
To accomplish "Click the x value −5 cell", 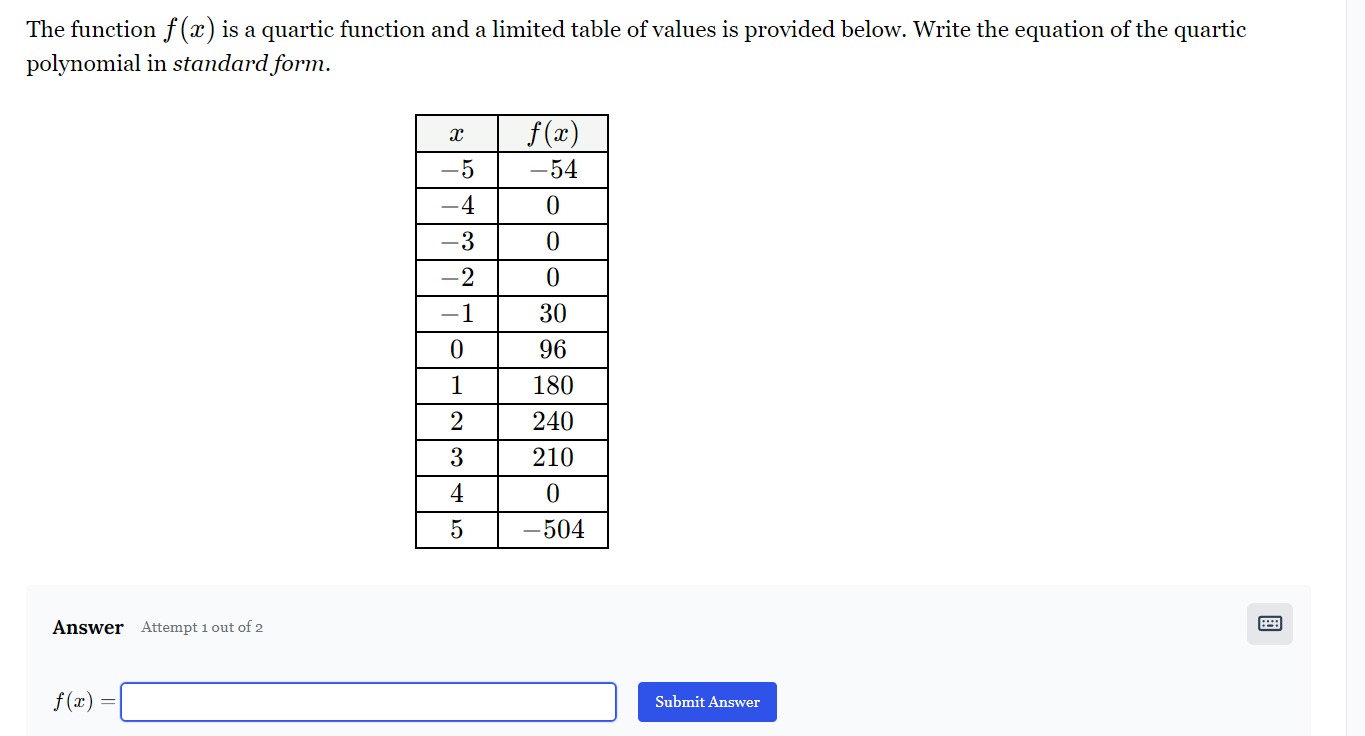I will pos(457,170).
